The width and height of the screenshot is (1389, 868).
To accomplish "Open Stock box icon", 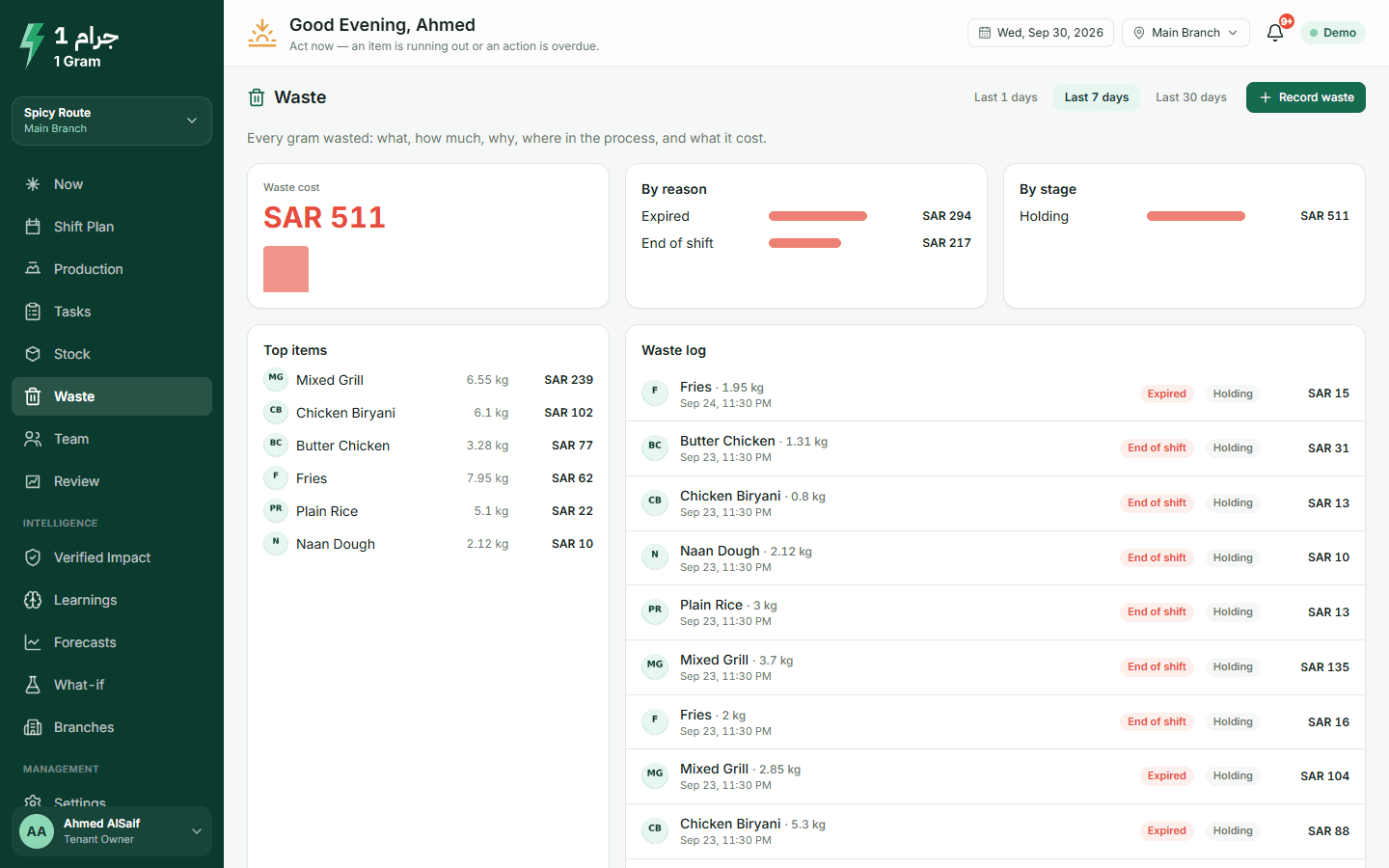I will 33,354.
